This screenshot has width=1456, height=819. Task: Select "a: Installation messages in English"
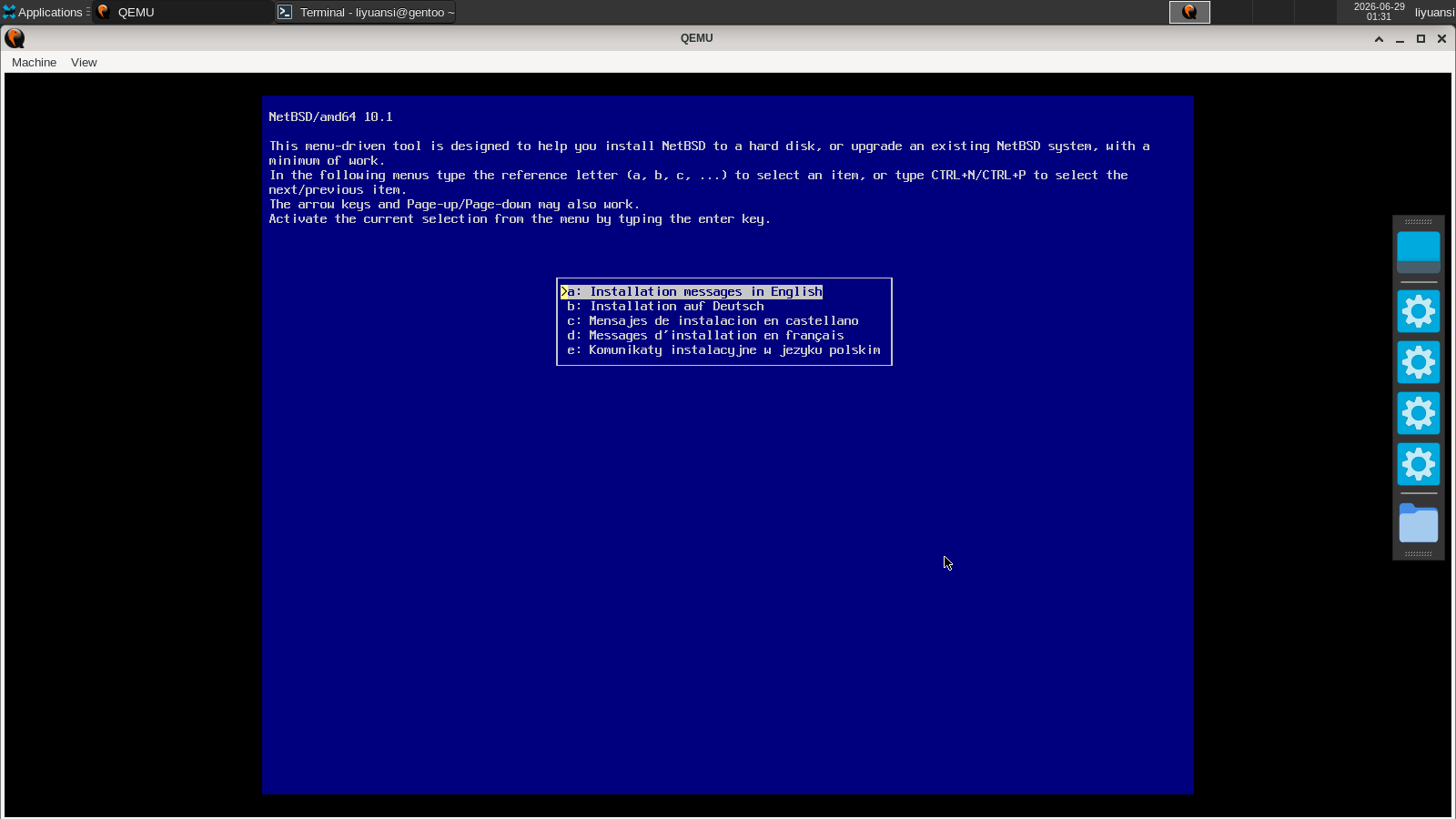click(x=692, y=292)
